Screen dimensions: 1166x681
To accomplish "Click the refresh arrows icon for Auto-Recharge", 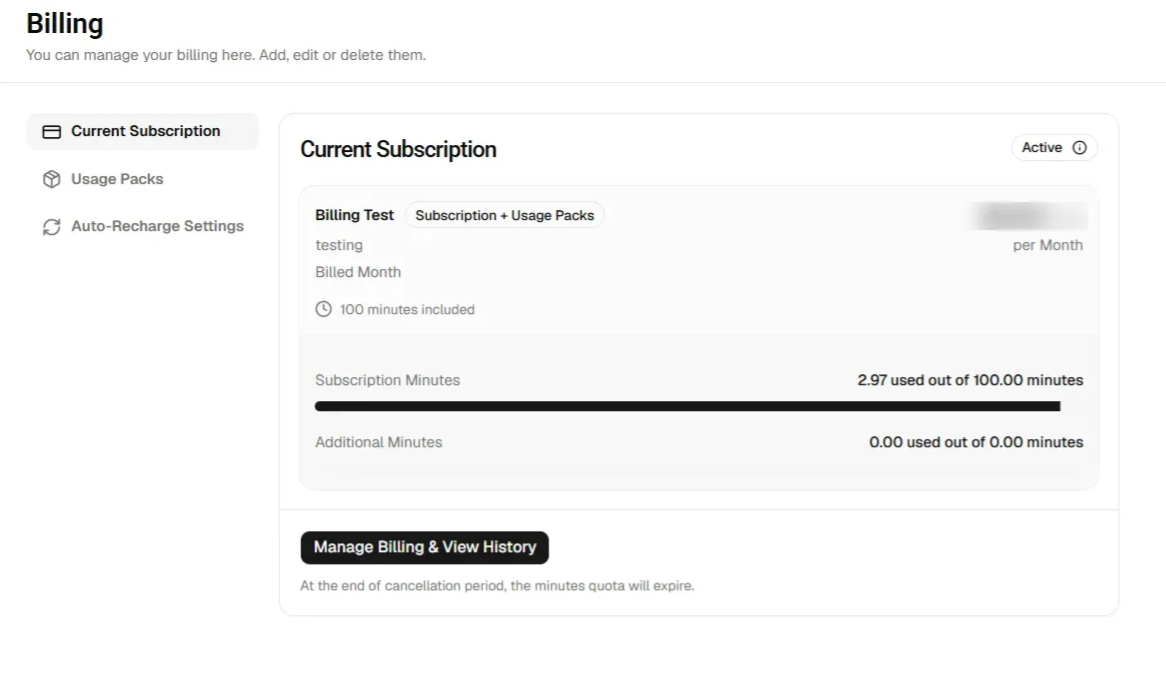I will click(51, 227).
